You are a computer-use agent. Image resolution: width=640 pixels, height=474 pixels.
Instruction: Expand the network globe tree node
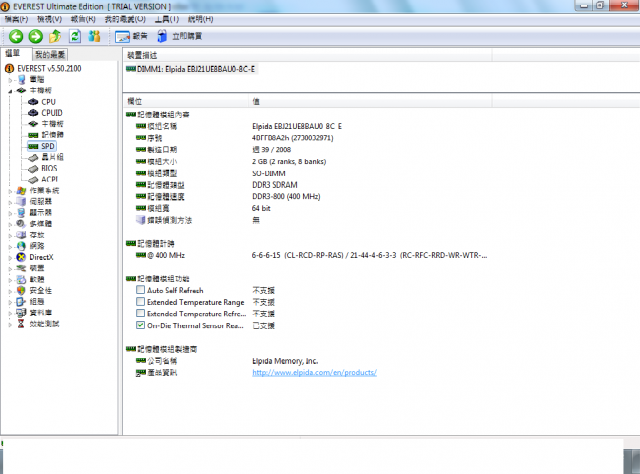10,246
